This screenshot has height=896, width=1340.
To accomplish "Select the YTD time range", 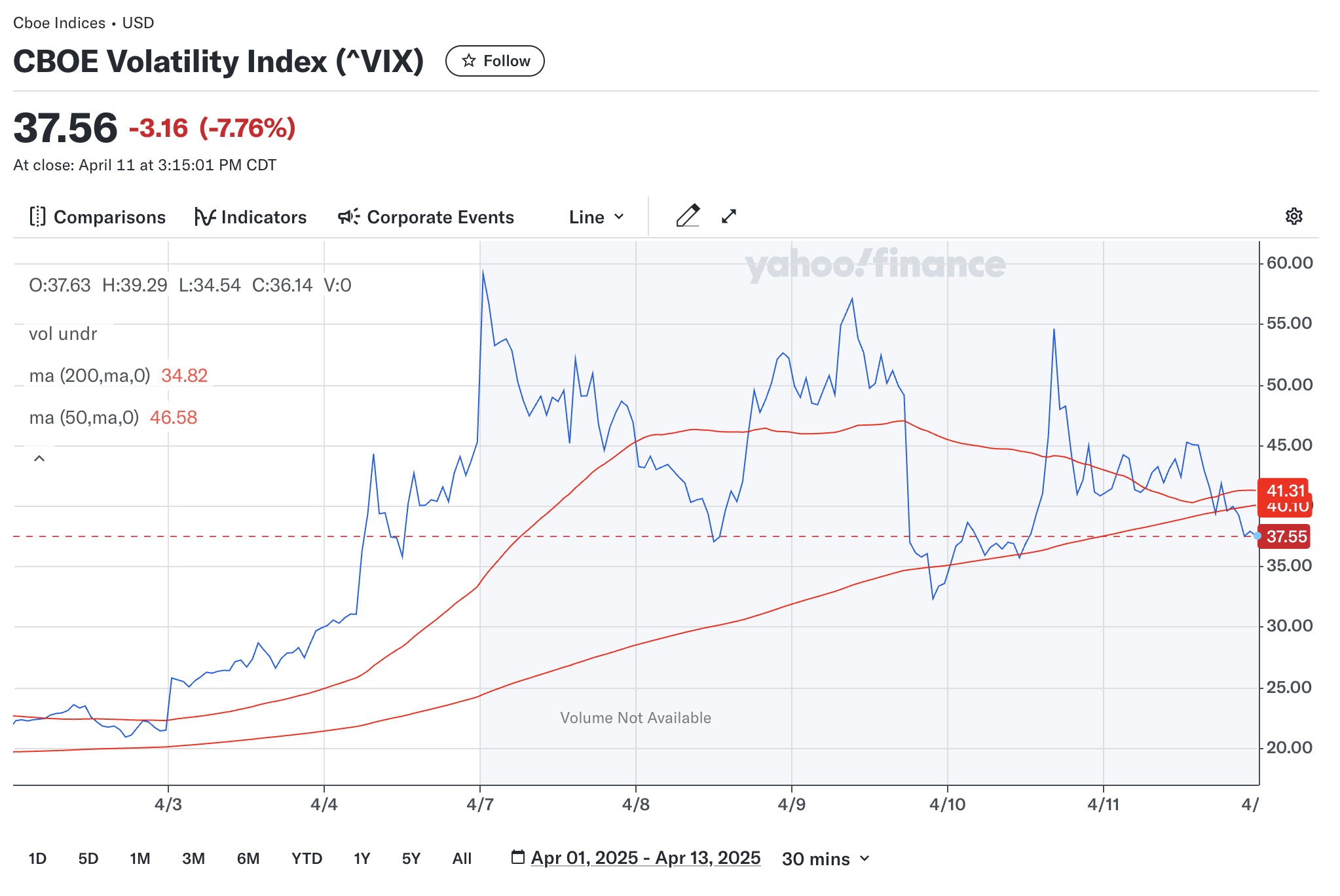I will coord(307,859).
